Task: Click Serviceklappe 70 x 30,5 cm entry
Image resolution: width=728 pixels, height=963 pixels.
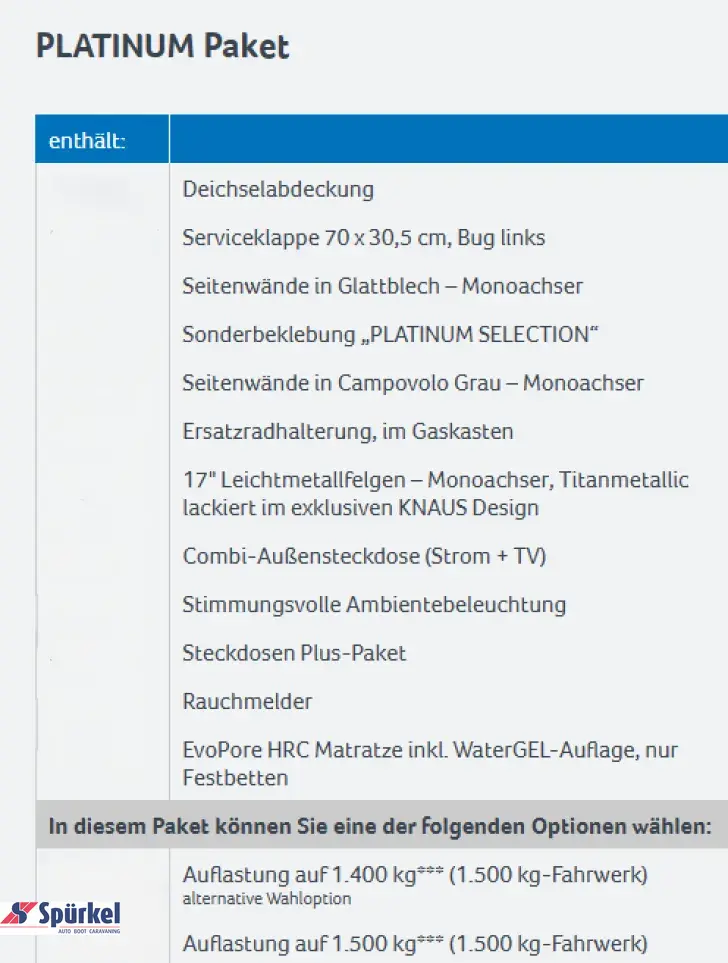Action: coord(364,238)
